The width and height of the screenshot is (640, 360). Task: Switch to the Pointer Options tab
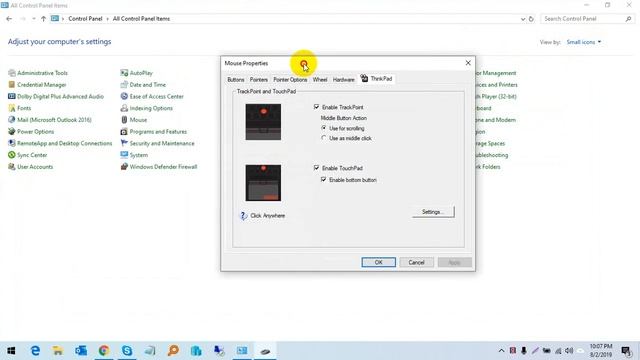290,80
